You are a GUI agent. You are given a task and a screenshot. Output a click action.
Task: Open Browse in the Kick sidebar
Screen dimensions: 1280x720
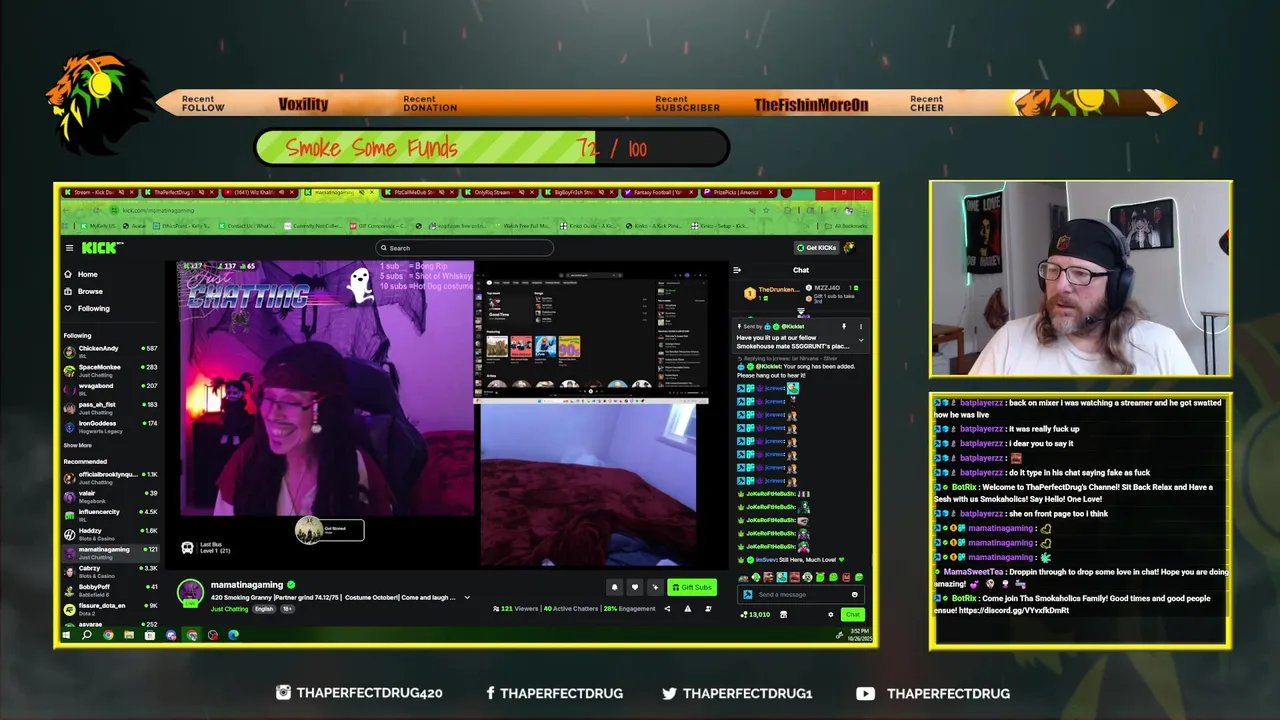[90, 291]
